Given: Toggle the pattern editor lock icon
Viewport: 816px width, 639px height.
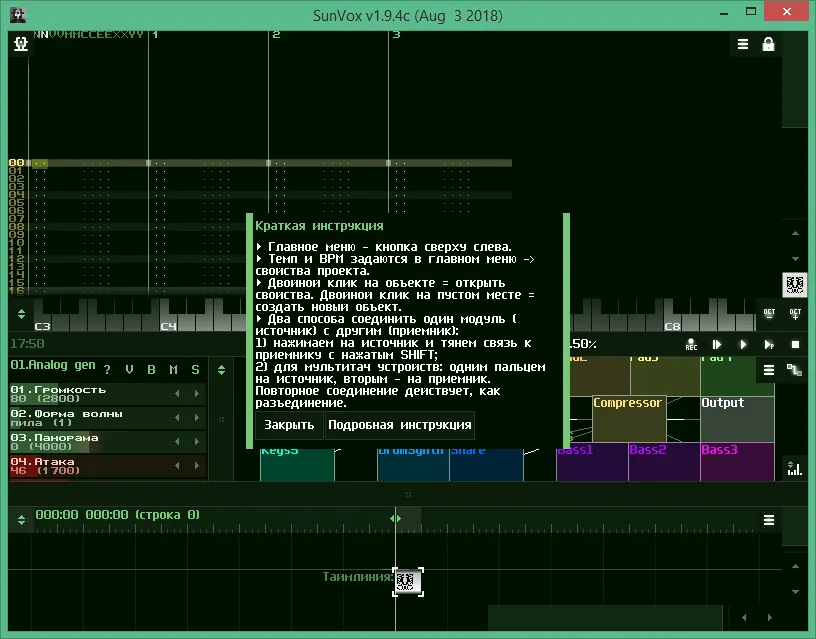Looking at the screenshot, I should click(768, 45).
